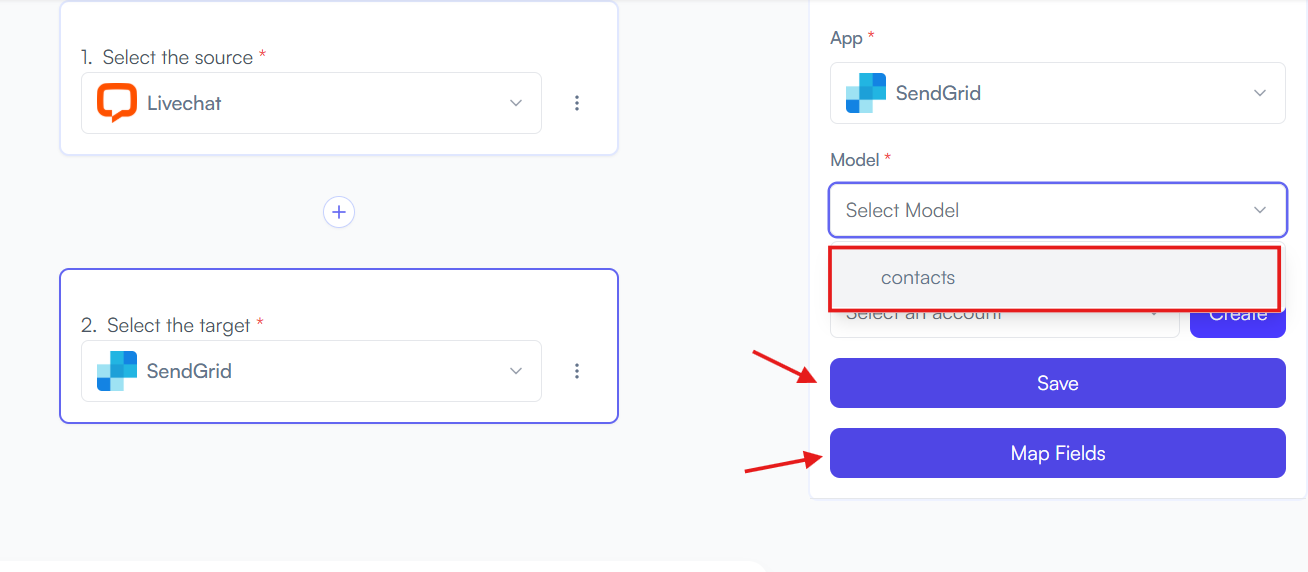Open the three-dot menu beside Livechat
This screenshot has width=1308, height=572.
tap(577, 103)
